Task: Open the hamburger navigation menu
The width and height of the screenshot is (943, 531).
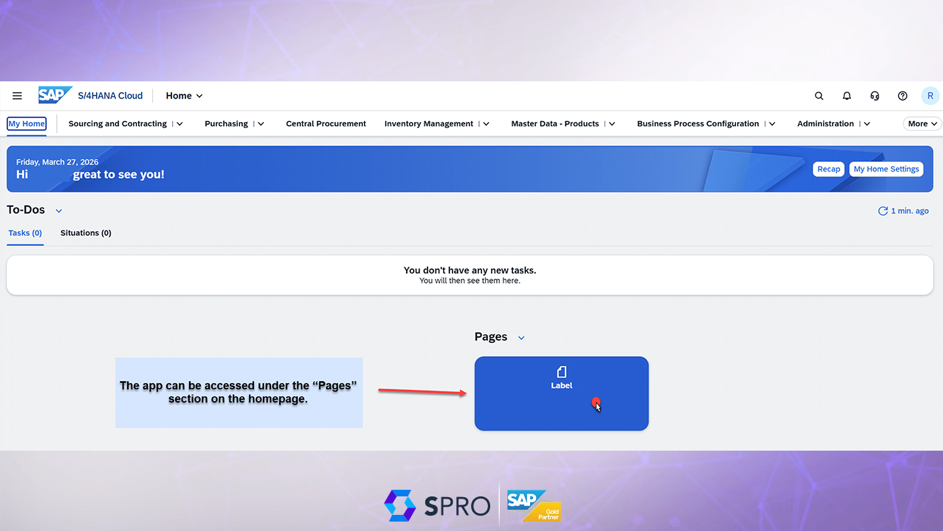Action: [17, 96]
